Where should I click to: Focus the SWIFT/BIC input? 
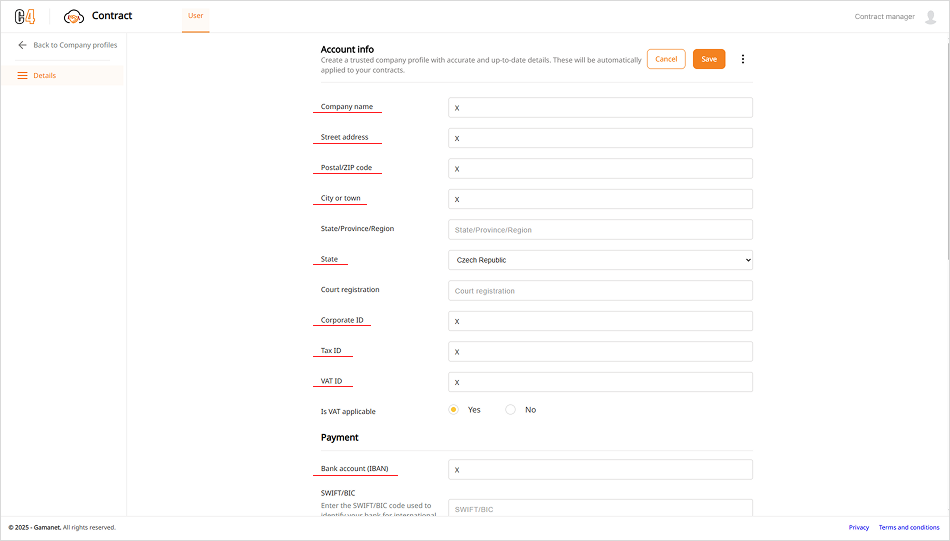(600, 508)
